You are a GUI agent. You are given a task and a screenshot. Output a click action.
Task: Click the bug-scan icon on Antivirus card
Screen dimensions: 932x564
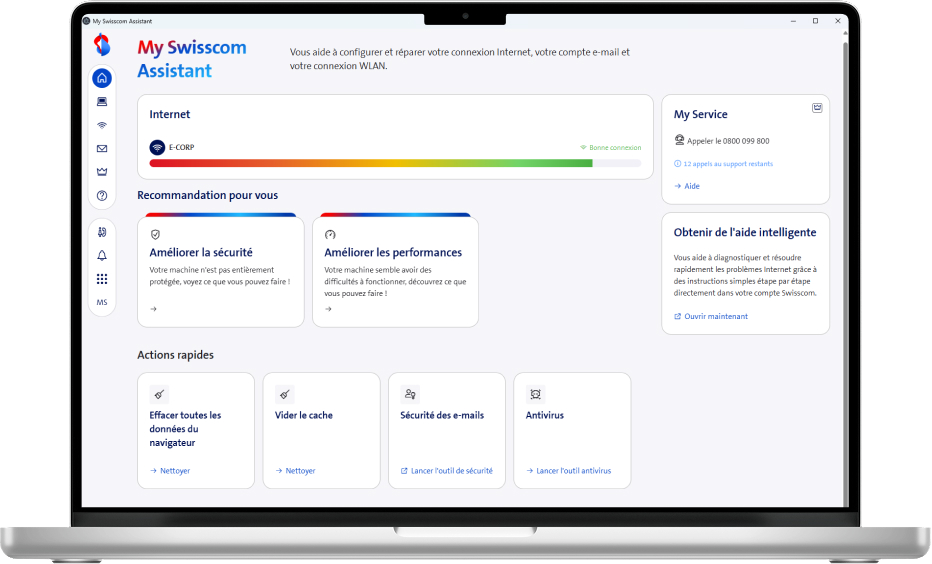536,394
